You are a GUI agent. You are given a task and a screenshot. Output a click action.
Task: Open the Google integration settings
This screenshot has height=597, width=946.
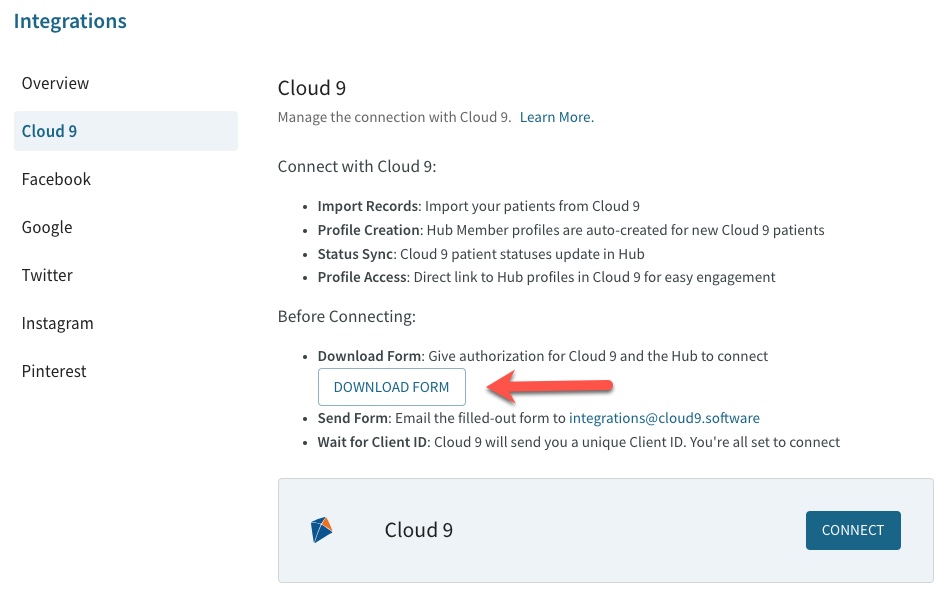coord(47,227)
